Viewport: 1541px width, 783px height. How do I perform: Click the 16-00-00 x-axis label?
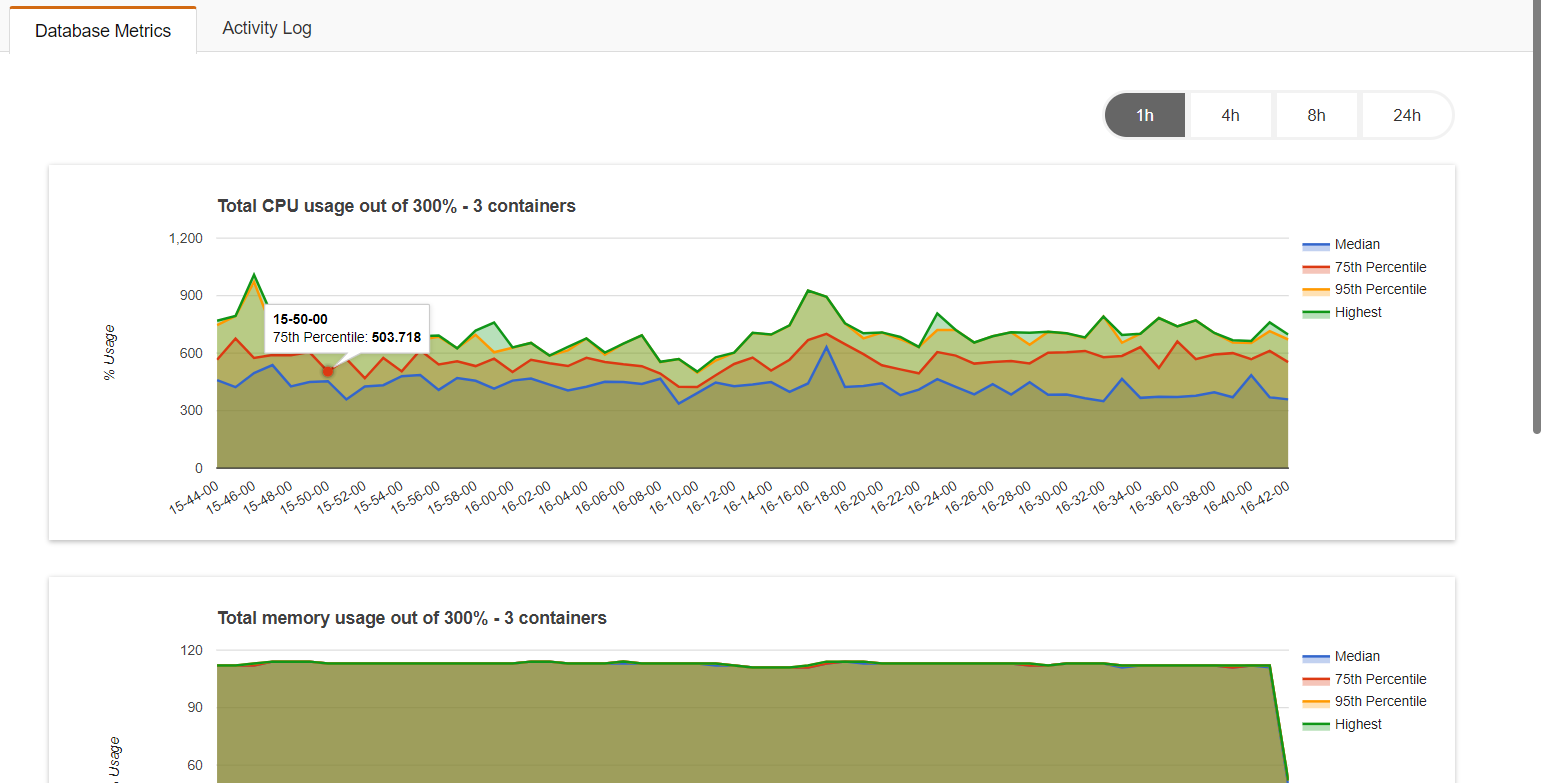click(x=490, y=497)
